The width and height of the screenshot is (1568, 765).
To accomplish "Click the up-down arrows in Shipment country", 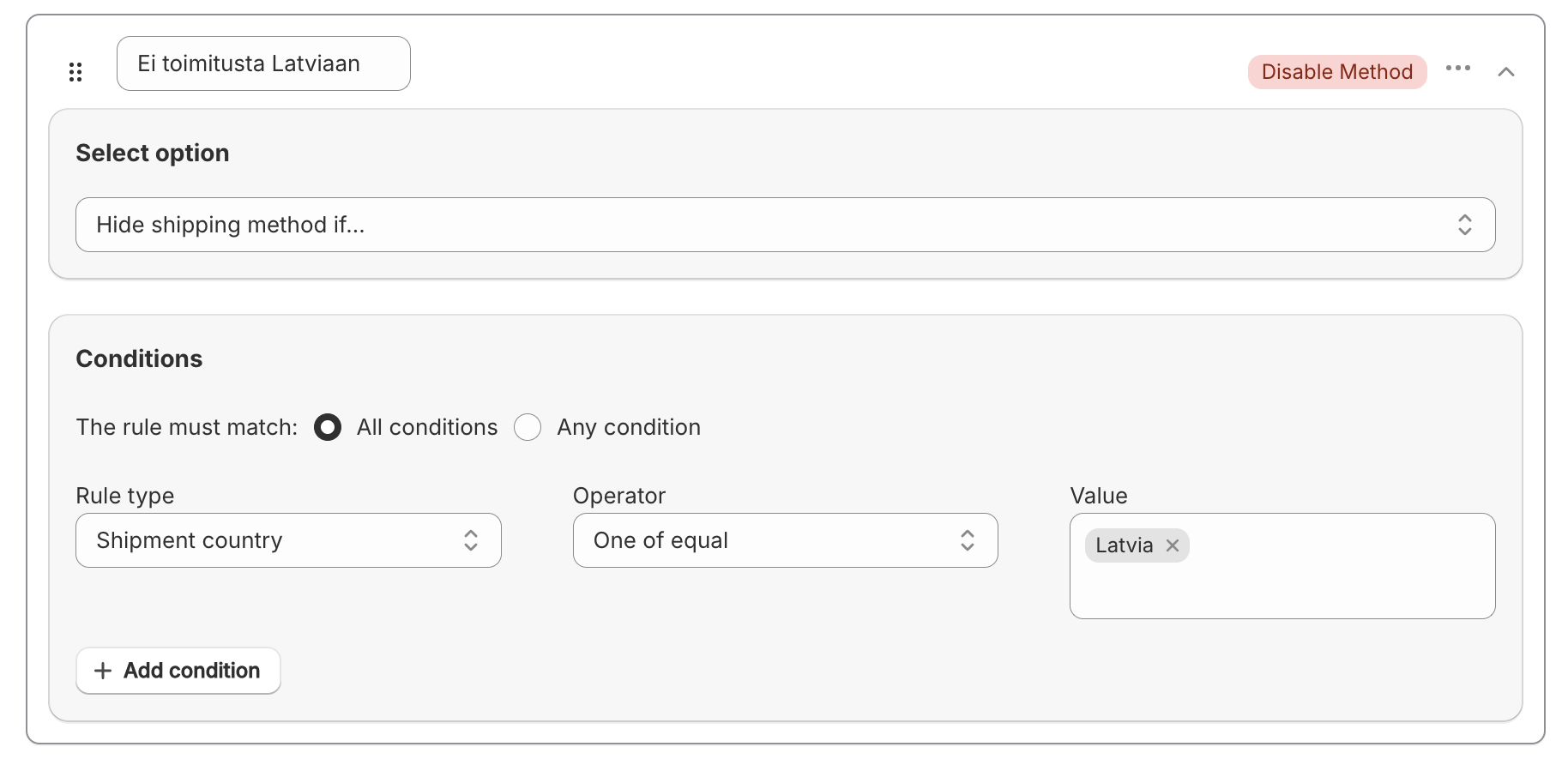I will point(470,540).
